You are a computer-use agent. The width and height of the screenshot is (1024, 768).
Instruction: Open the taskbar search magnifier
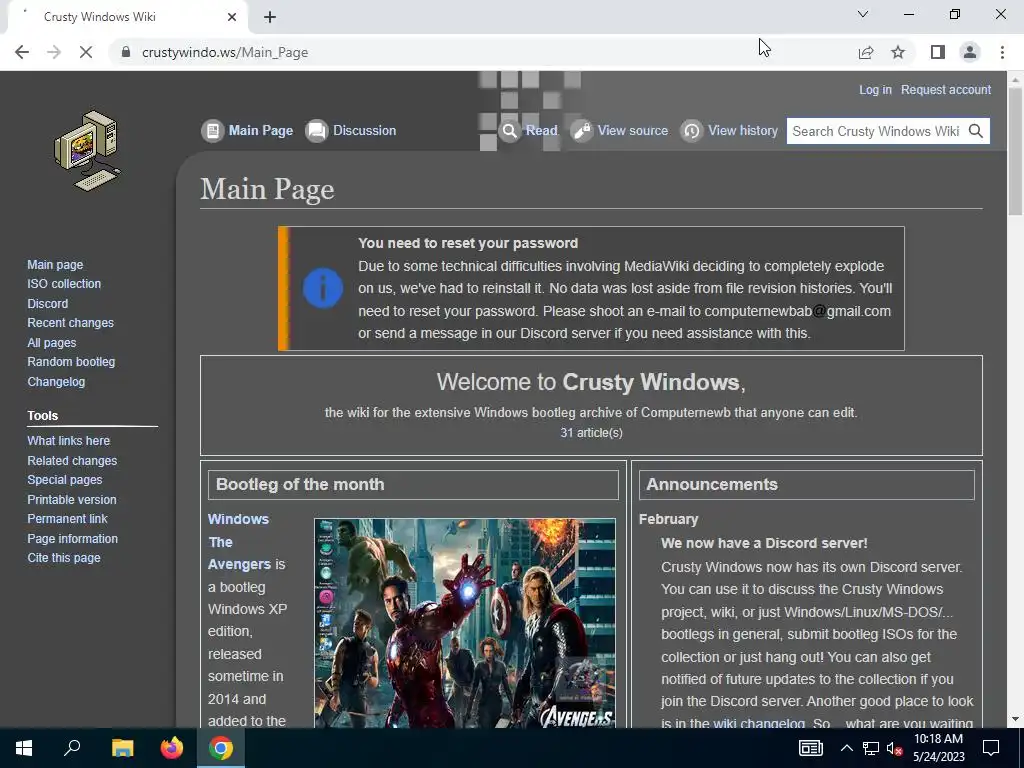click(x=72, y=748)
